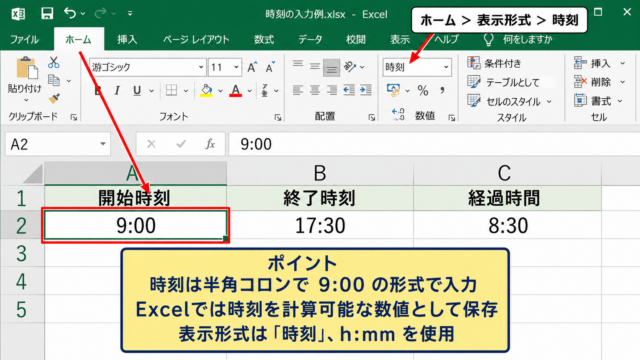Click the Insert Function fx icon
This screenshot has height=360, width=640.
(210, 144)
